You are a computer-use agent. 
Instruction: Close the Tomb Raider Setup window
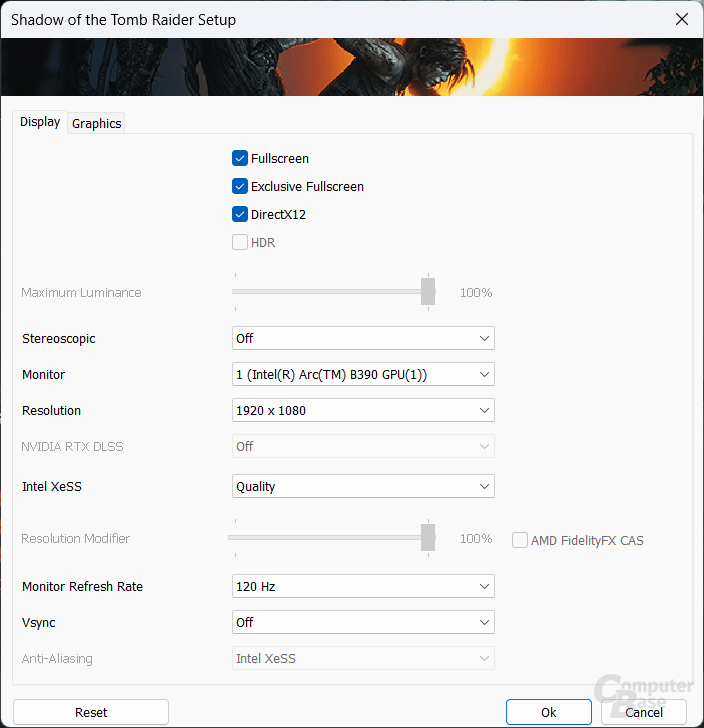coord(681,19)
